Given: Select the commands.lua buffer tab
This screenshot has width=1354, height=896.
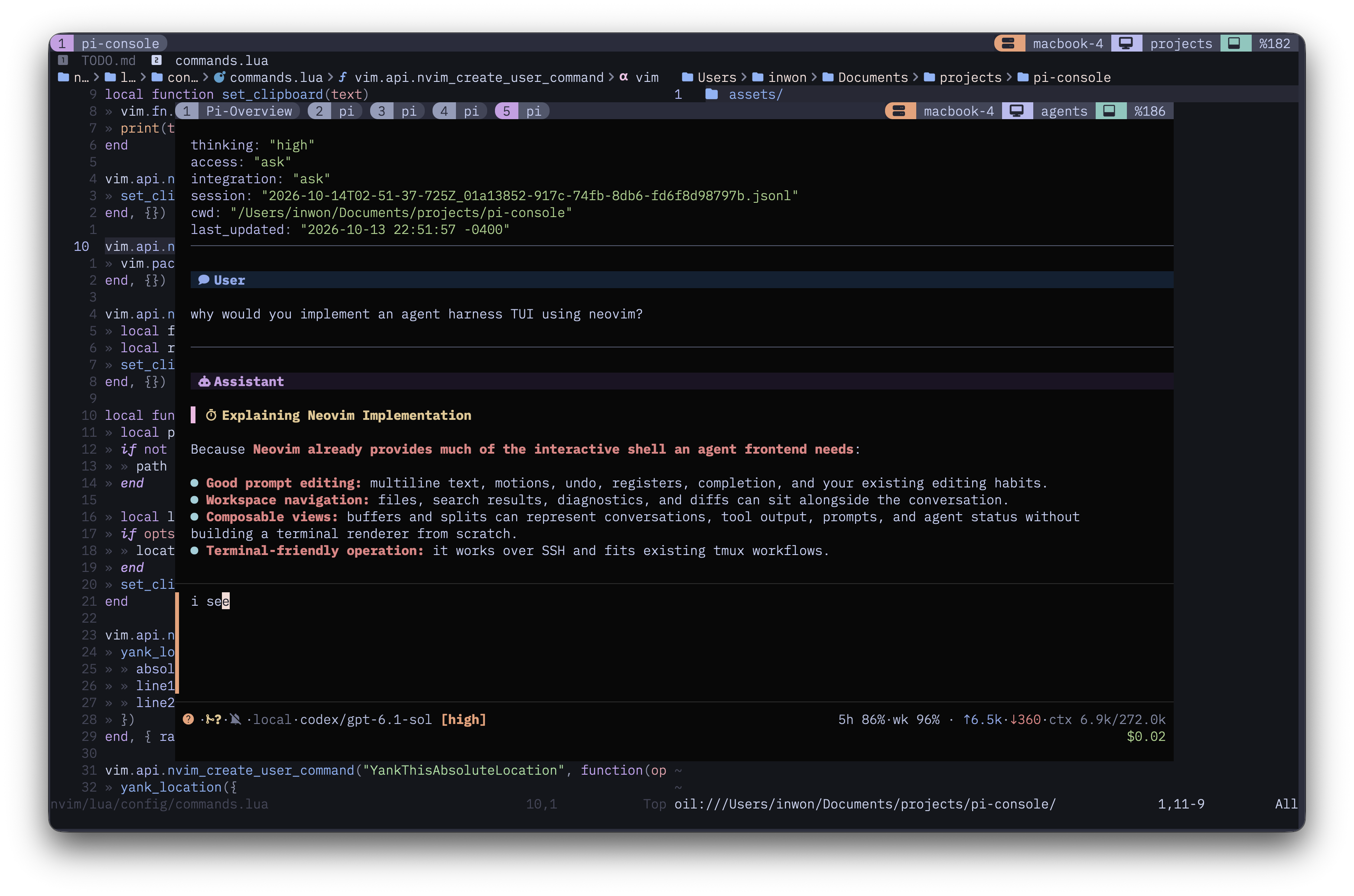Looking at the screenshot, I should pos(222,61).
